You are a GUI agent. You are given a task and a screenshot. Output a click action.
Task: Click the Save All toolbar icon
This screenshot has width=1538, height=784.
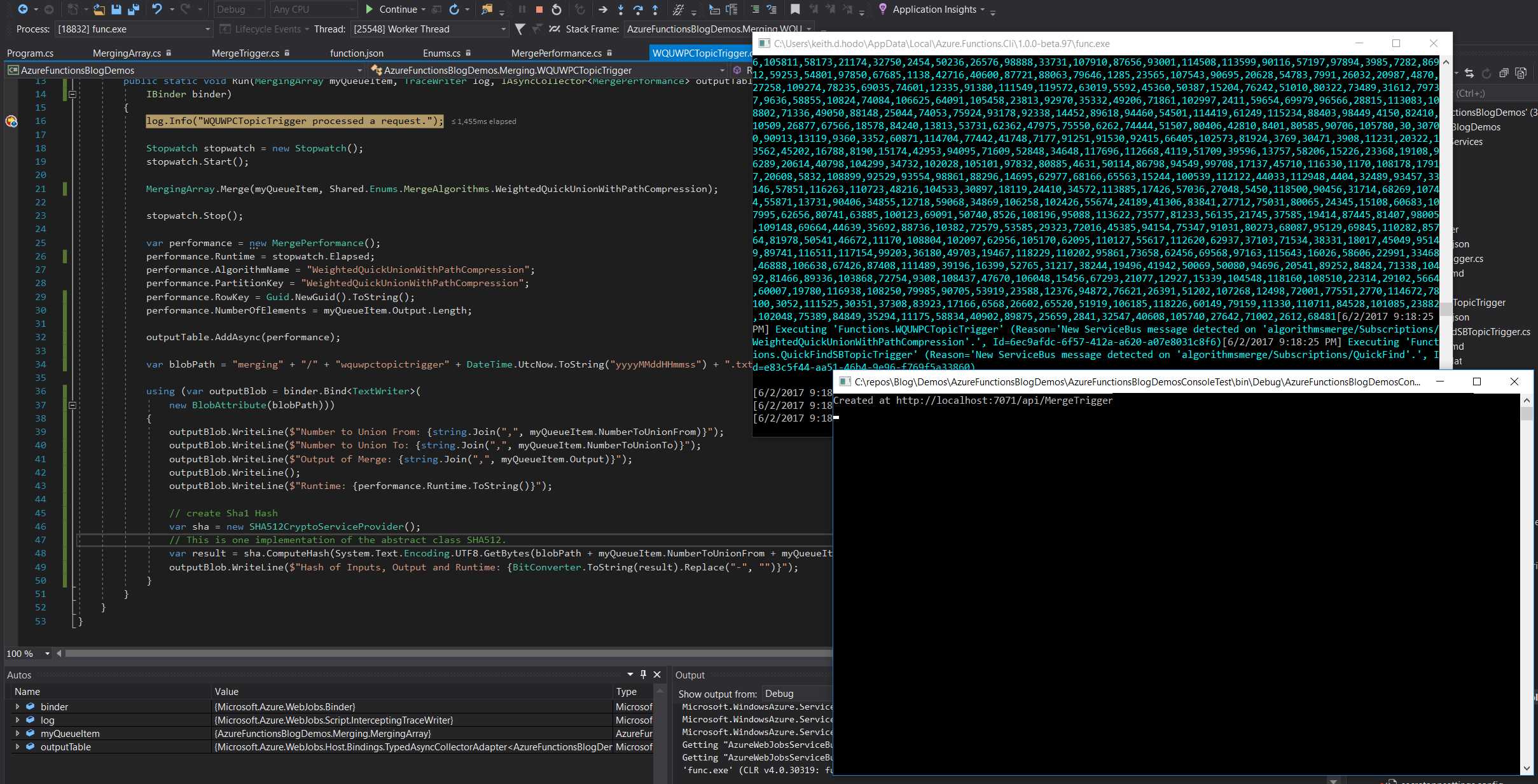[132, 10]
